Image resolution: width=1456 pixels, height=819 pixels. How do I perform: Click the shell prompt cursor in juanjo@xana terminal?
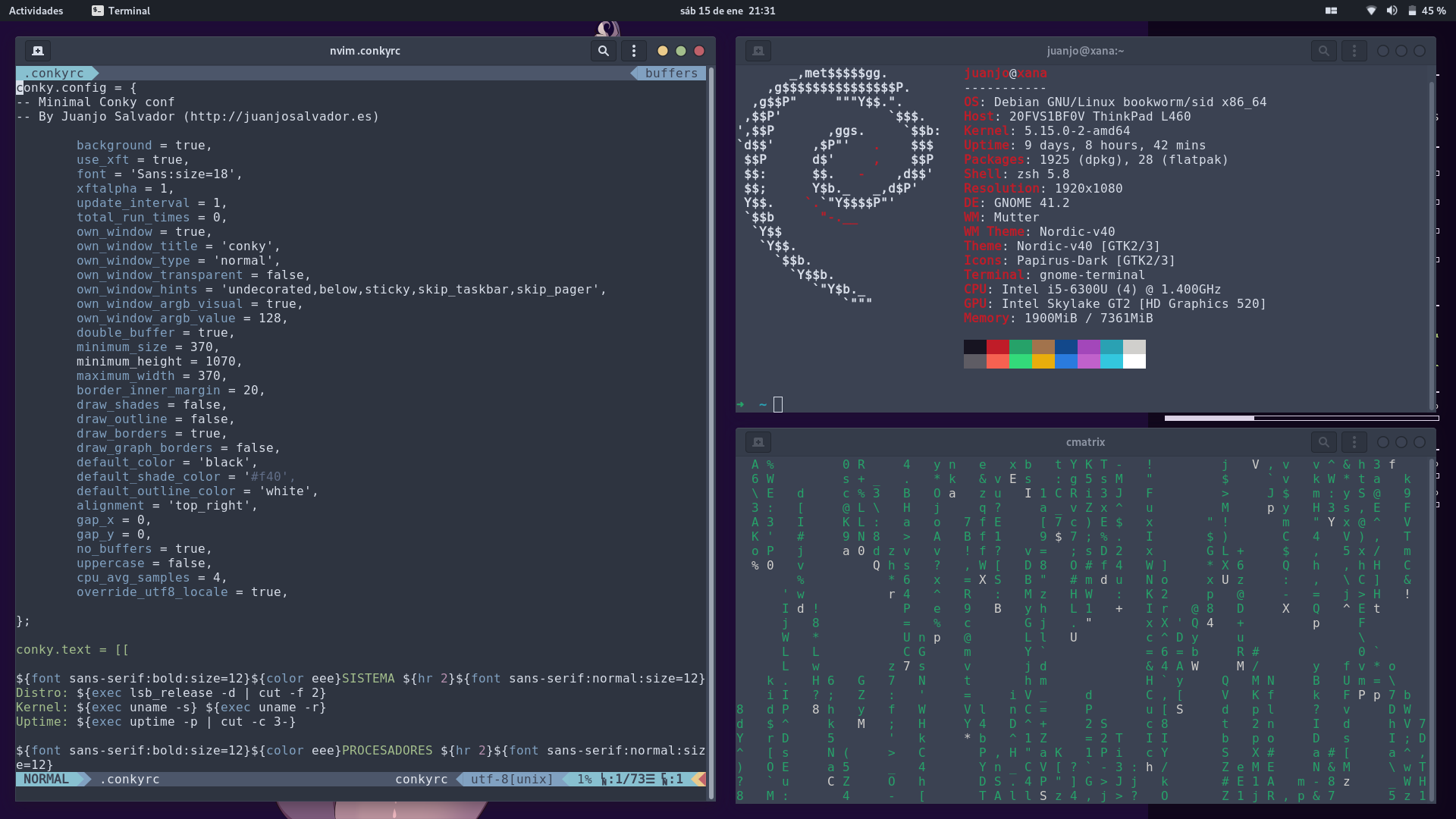(778, 405)
